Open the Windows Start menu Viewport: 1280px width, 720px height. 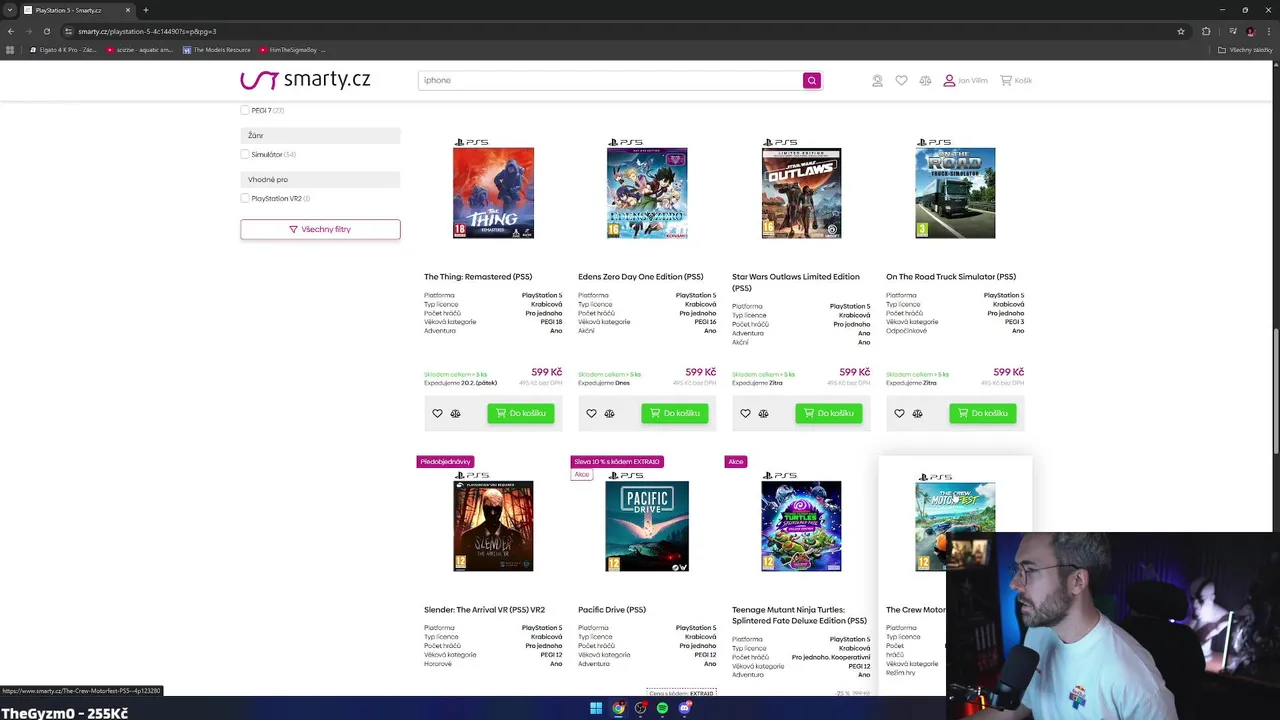pyautogui.click(x=596, y=708)
